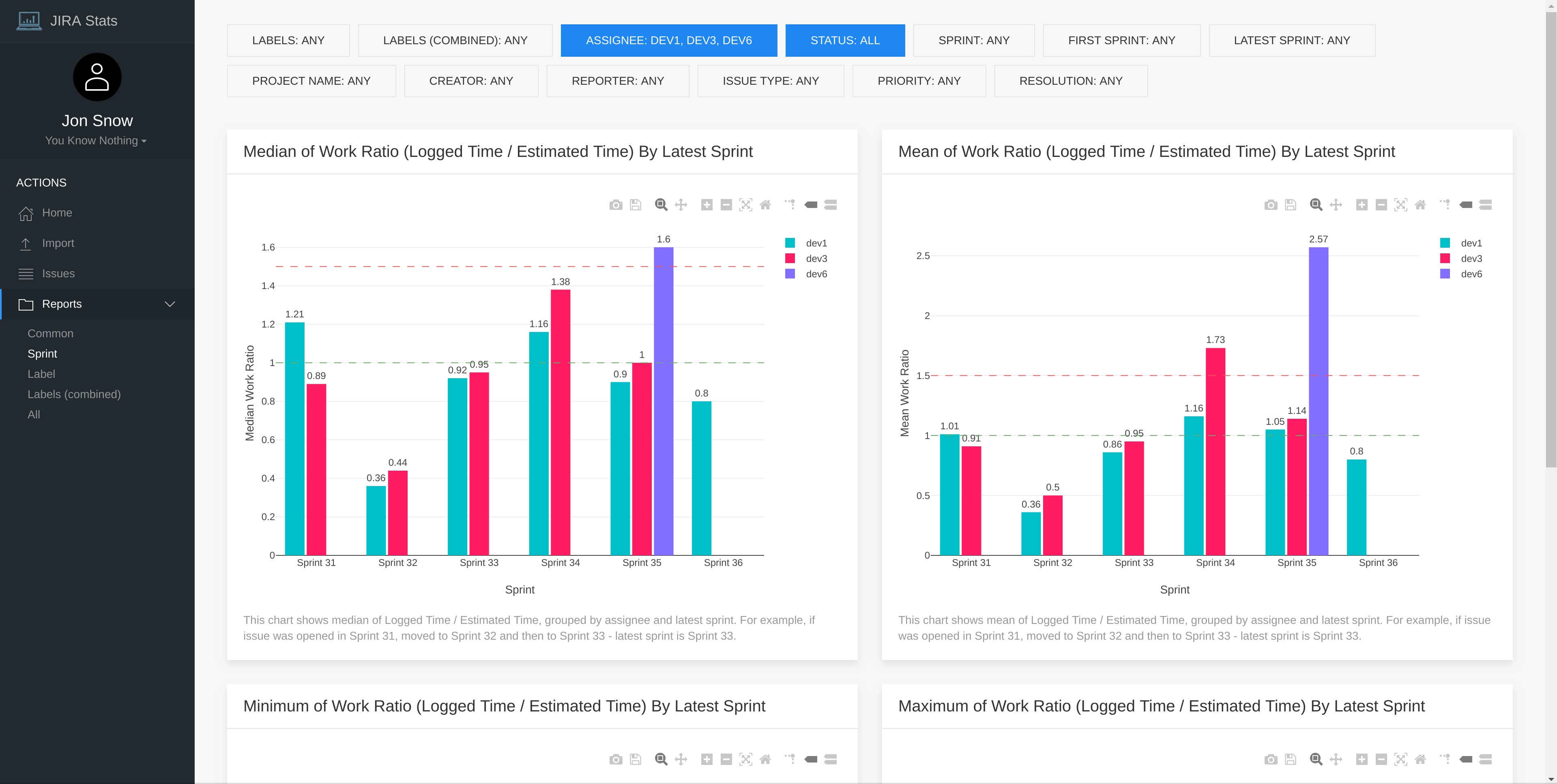Click the Latest Sprint: Any filter button
Image resolution: width=1557 pixels, height=784 pixels.
[1292, 41]
